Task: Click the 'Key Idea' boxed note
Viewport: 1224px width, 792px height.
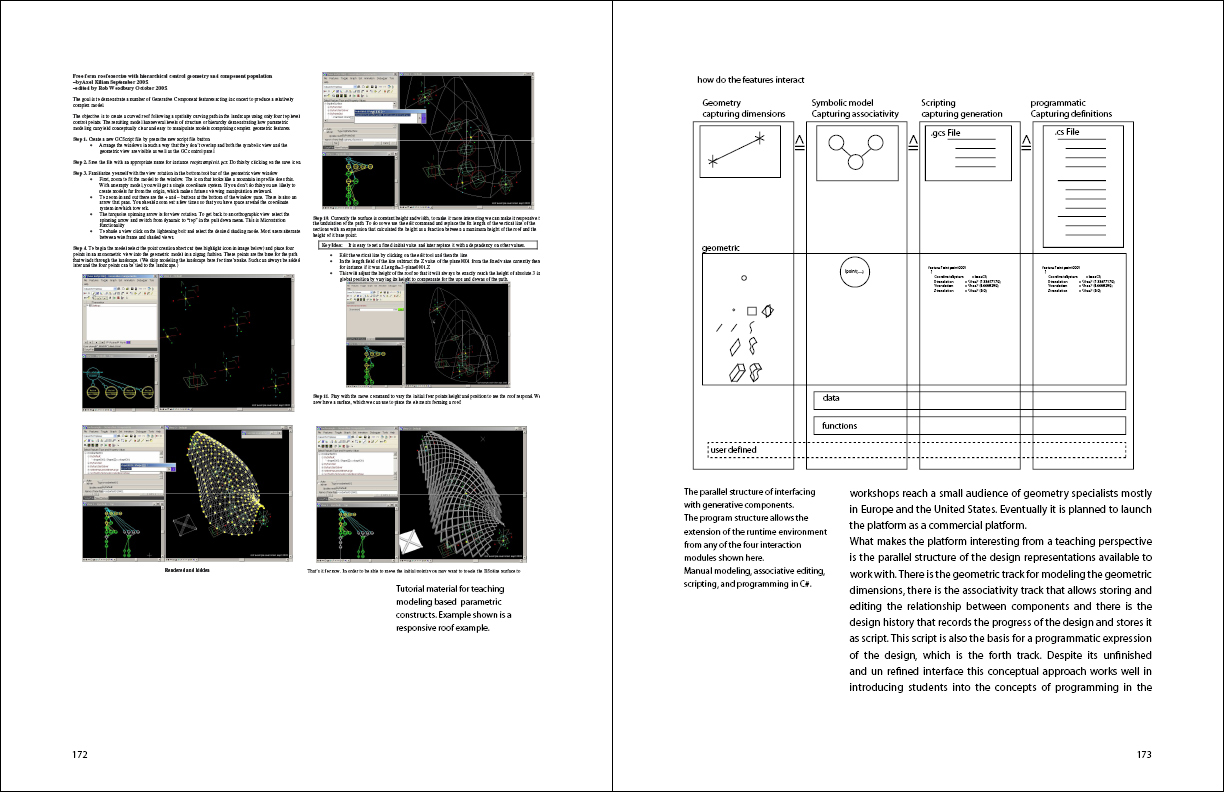Action: coord(428,244)
